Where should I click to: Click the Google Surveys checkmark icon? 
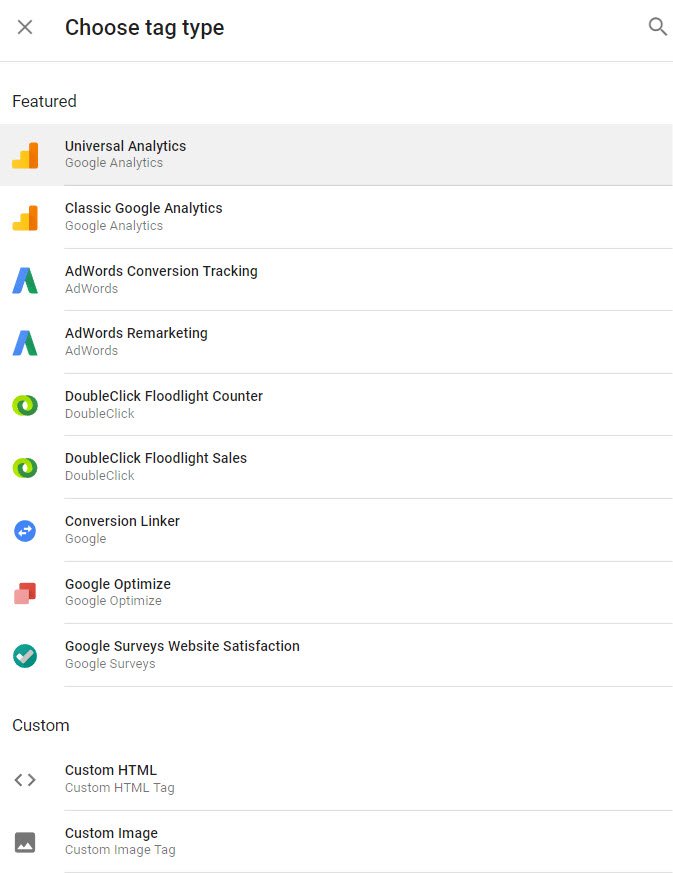25,656
